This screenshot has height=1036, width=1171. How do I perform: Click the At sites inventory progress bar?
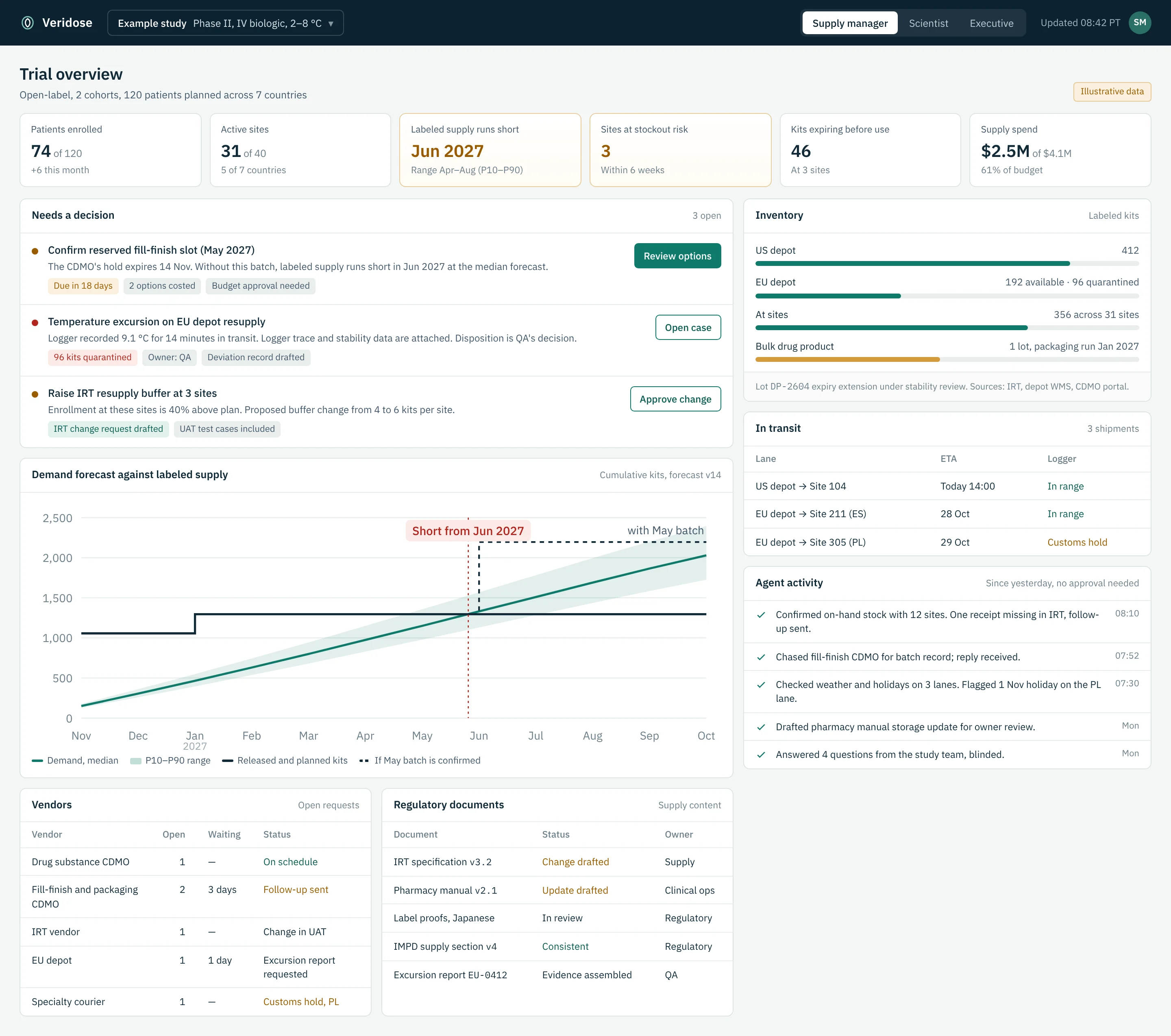(947, 328)
